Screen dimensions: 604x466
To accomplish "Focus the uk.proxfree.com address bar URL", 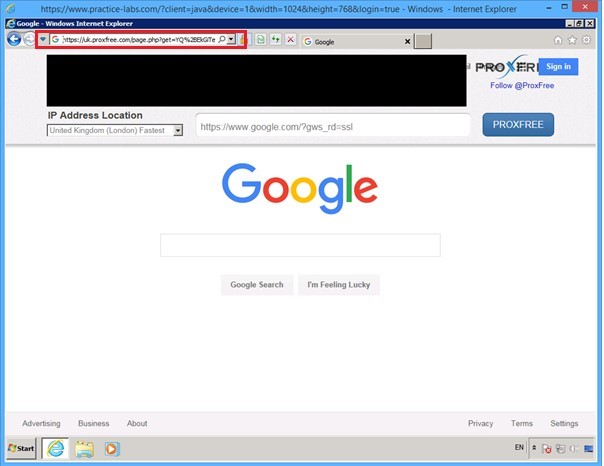I will (x=139, y=40).
